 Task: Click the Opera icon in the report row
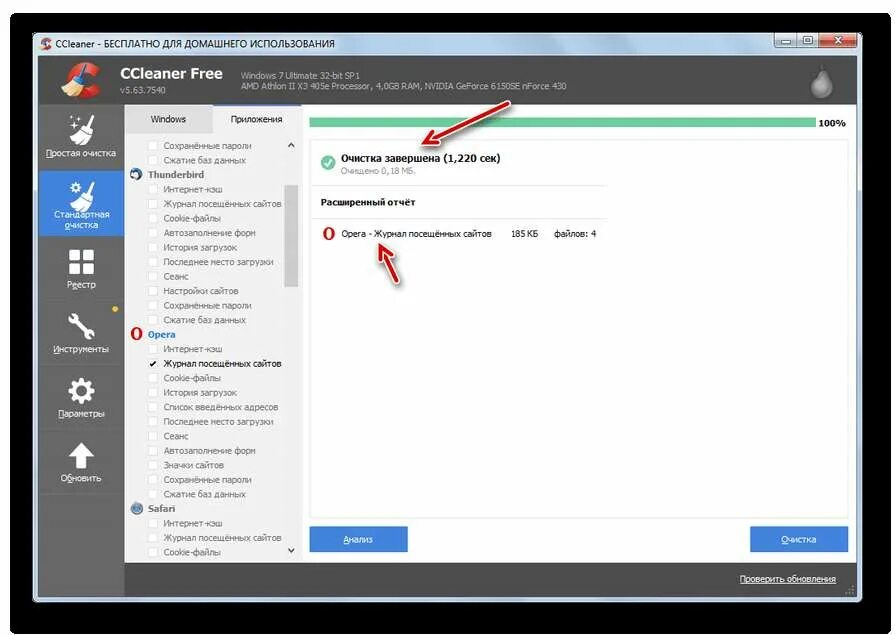328,233
